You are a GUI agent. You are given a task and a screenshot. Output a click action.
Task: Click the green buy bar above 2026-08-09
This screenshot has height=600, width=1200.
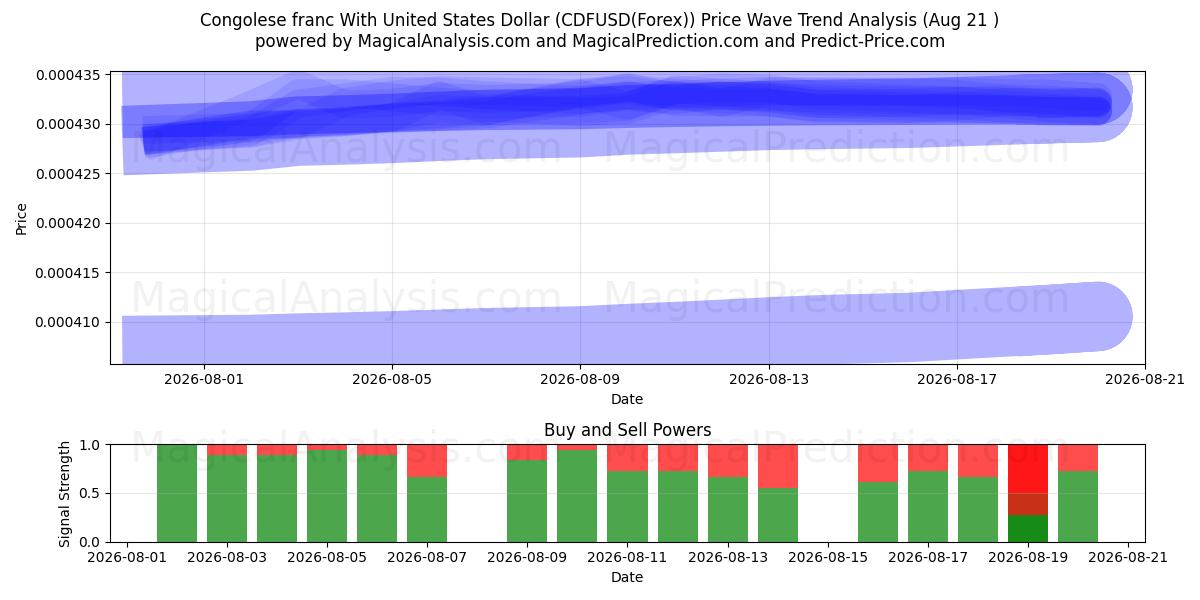527,501
